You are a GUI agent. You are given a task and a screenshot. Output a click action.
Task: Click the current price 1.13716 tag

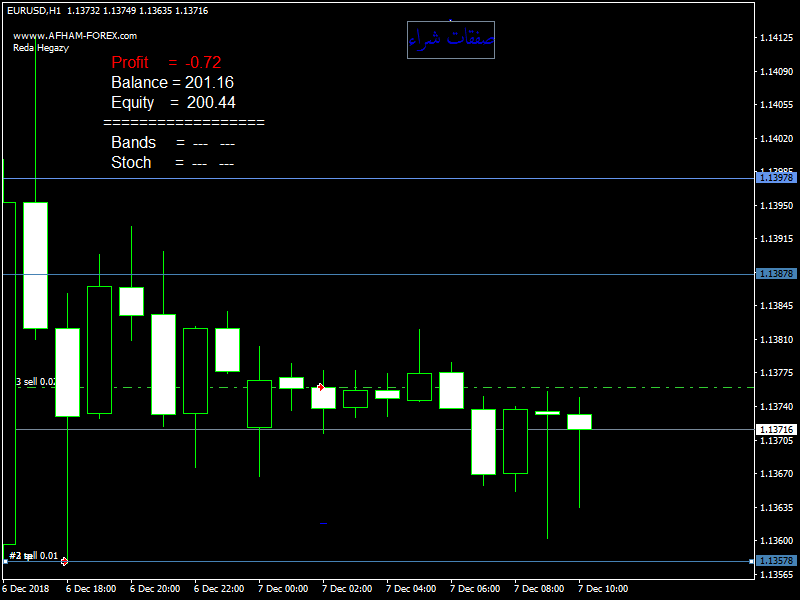click(775, 429)
